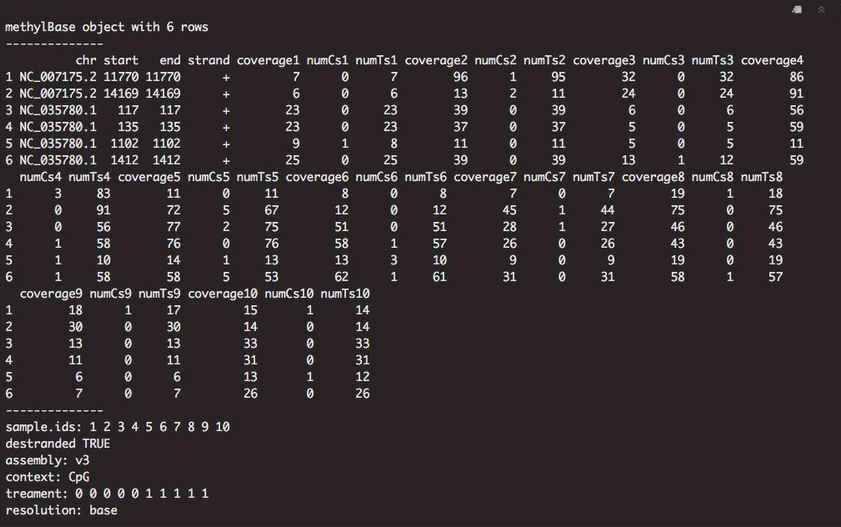This screenshot has height=527, width=841.
Task: Click the 'chr' column header
Action: tap(86, 60)
